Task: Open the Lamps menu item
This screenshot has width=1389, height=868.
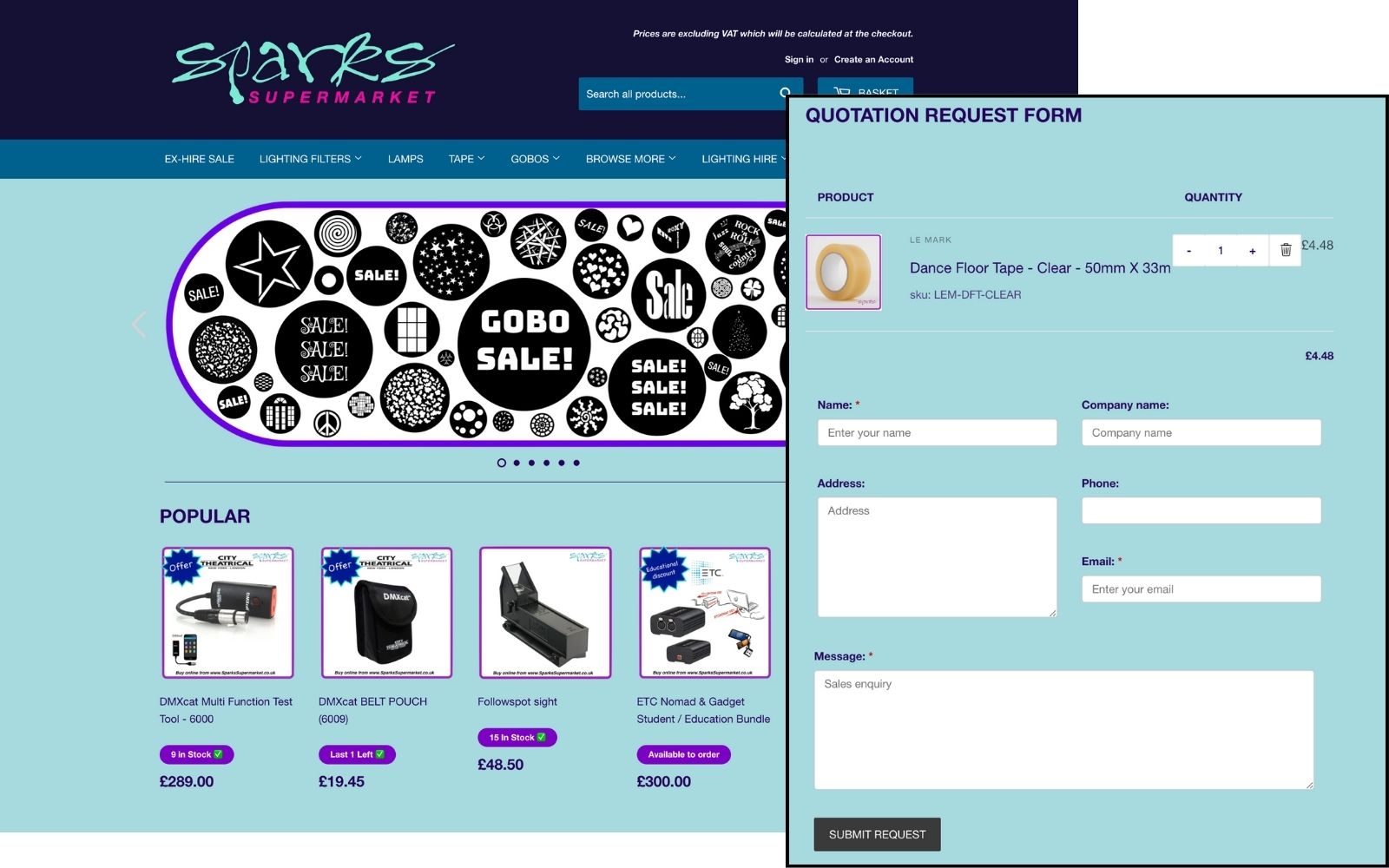Action: [x=405, y=159]
